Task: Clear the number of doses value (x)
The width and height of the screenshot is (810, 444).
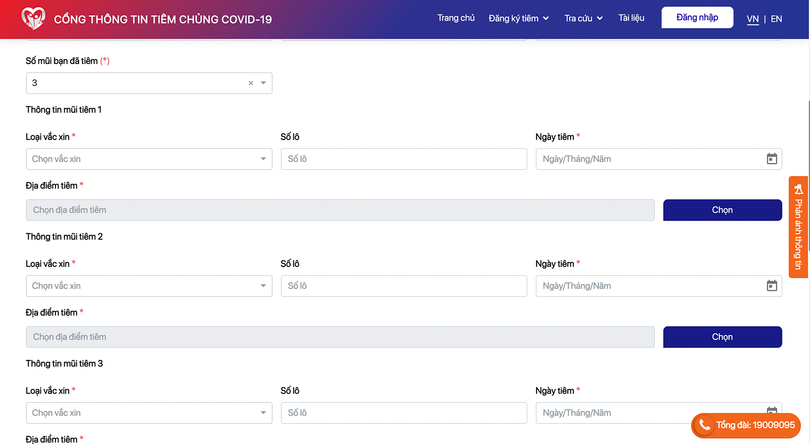Action: (251, 83)
